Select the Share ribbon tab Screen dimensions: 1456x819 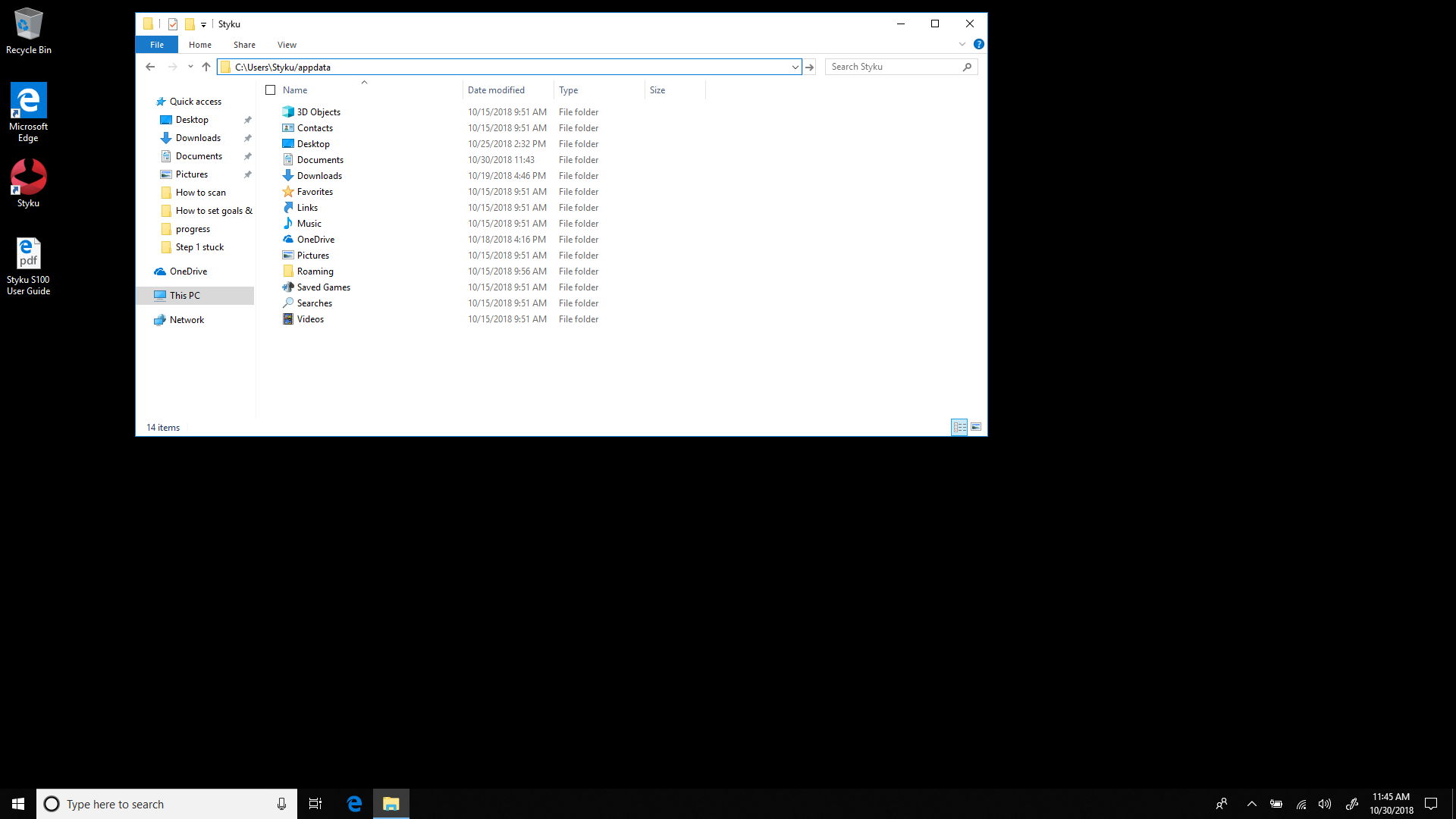[244, 44]
